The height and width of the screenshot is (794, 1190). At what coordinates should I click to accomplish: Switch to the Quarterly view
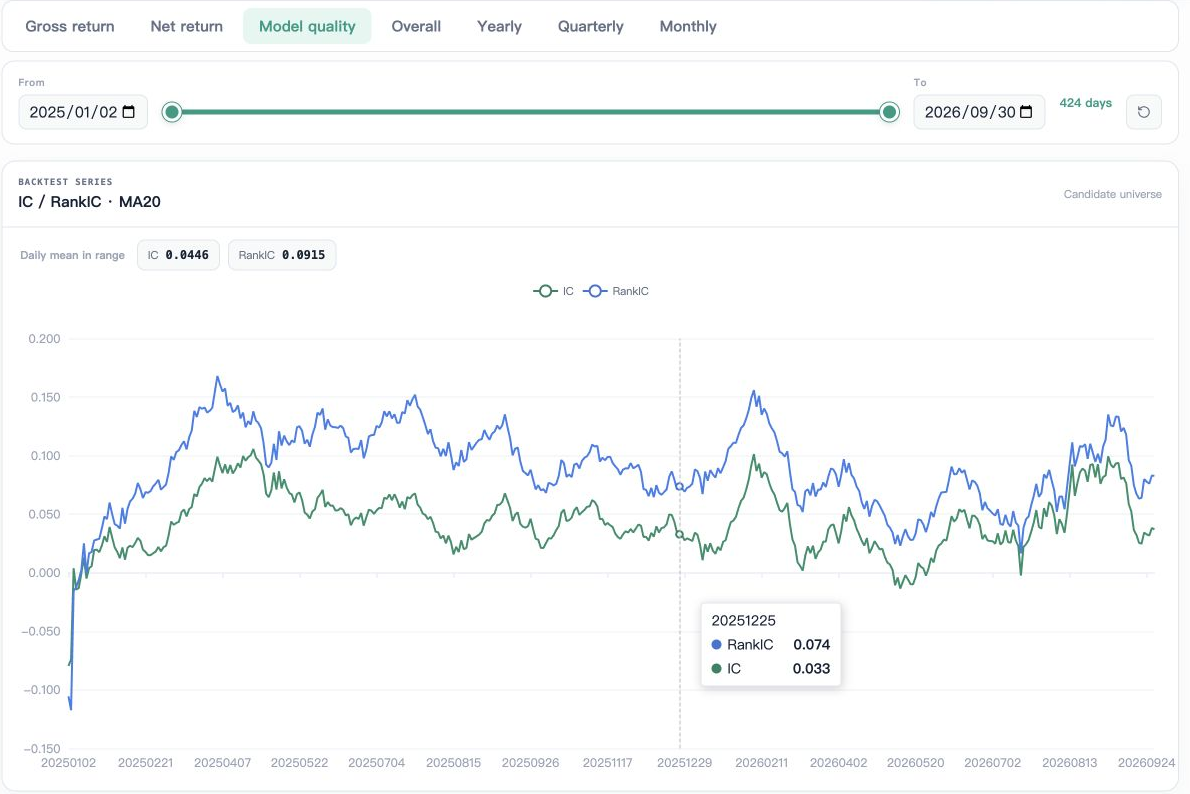coord(590,27)
